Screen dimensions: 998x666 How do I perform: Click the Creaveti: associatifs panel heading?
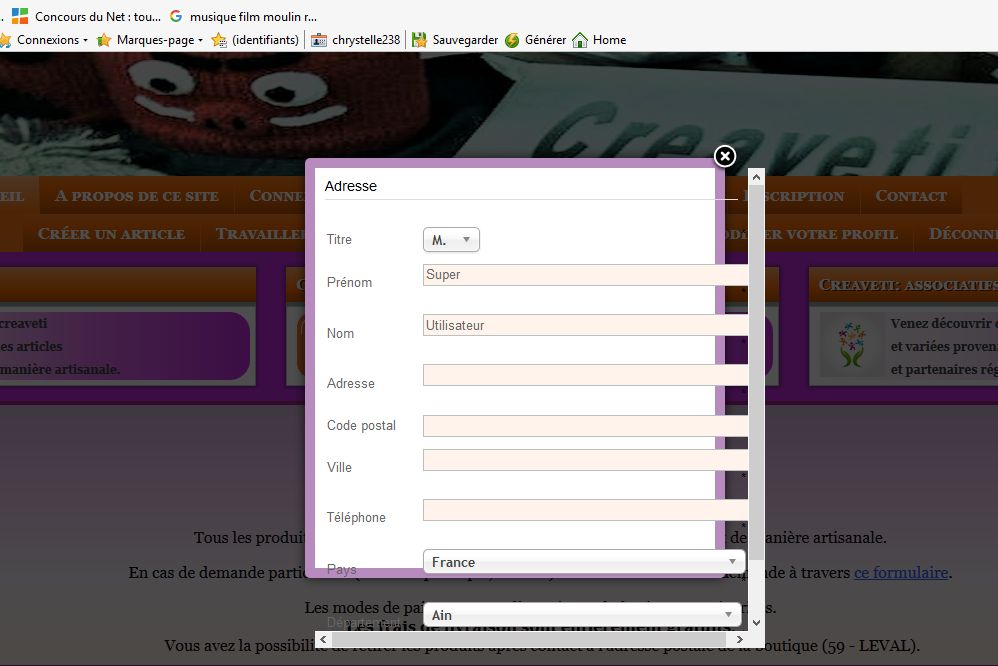[908, 285]
